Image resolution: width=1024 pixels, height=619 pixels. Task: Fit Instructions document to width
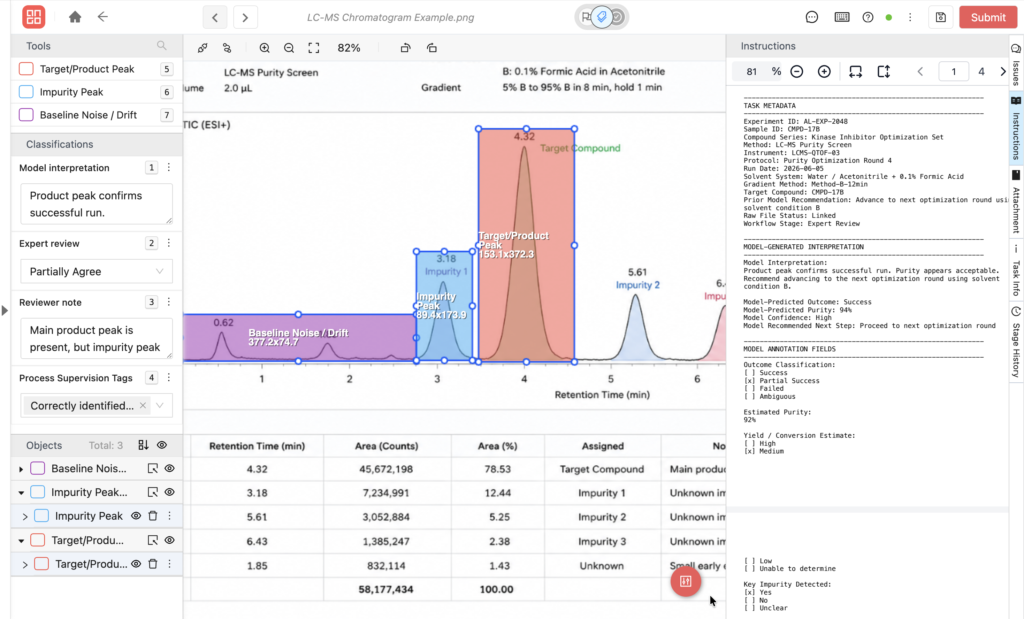(856, 72)
